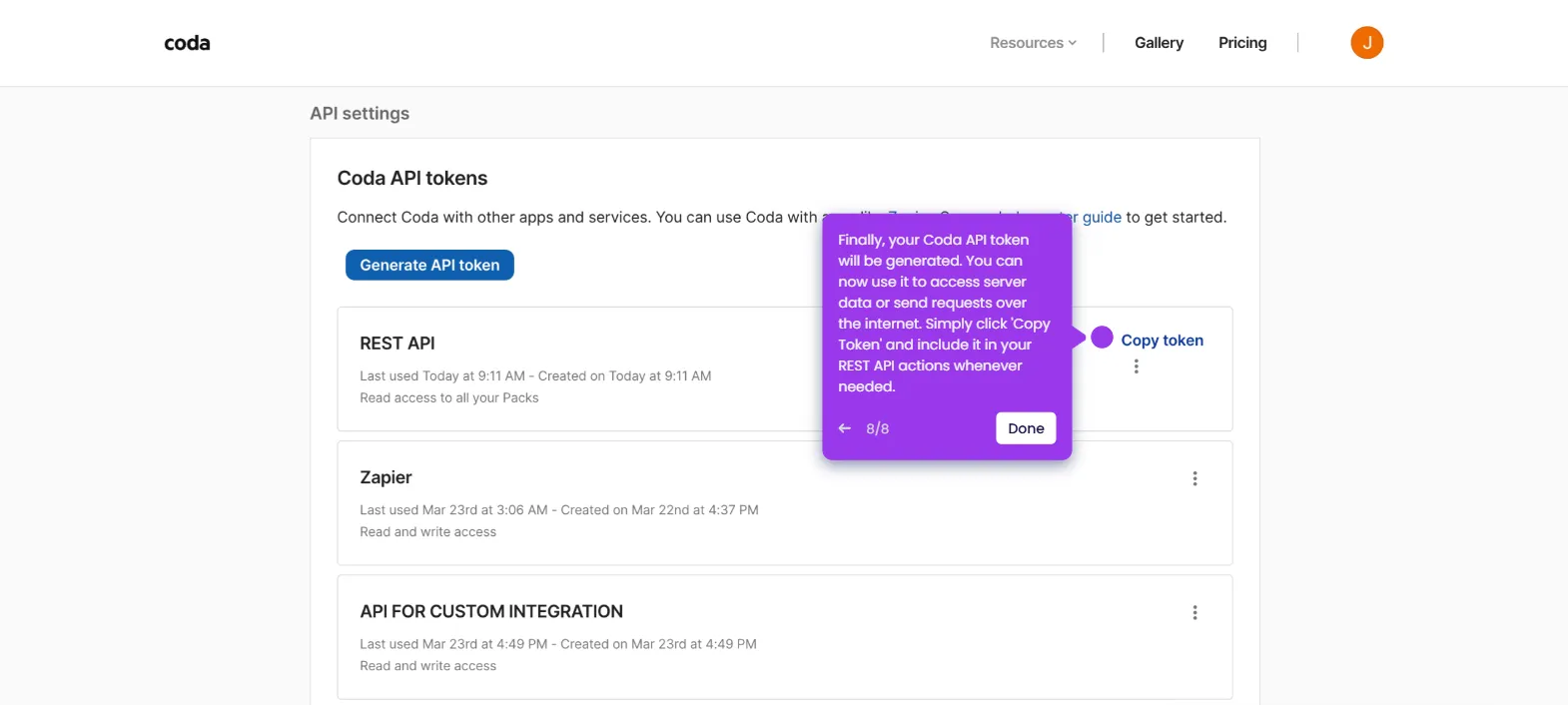Click Done in the purple tooltip
This screenshot has width=1568, height=705.
point(1026,428)
